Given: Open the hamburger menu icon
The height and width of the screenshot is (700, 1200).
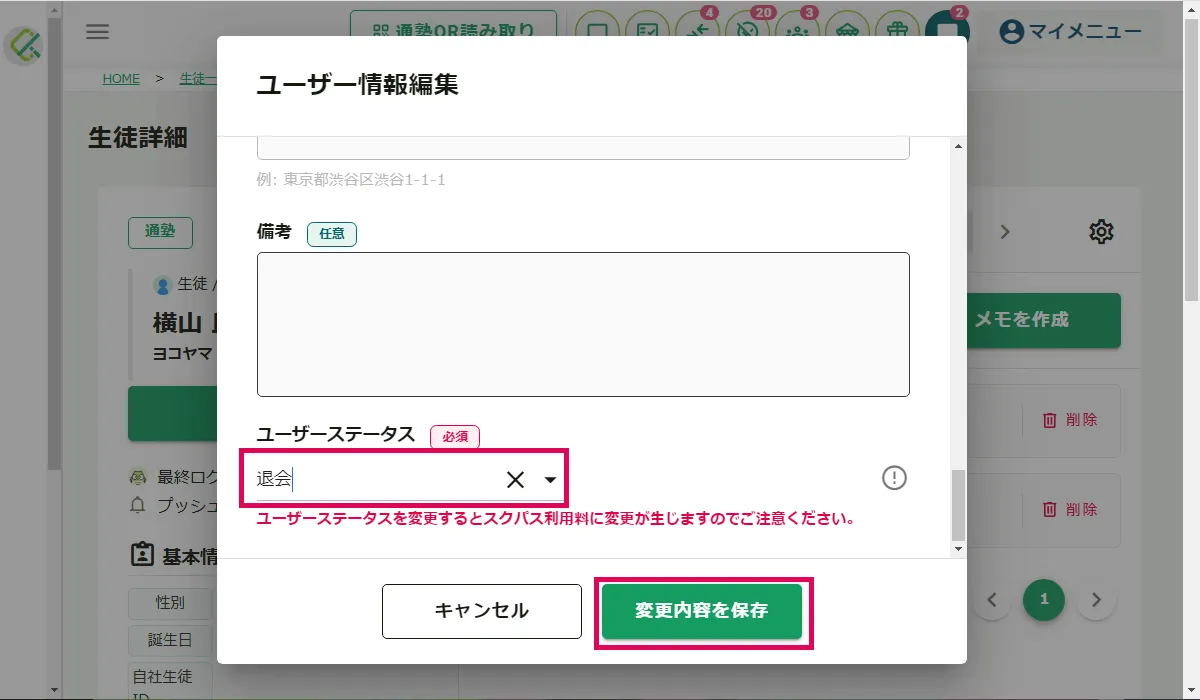Looking at the screenshot, I should point(97,32).
